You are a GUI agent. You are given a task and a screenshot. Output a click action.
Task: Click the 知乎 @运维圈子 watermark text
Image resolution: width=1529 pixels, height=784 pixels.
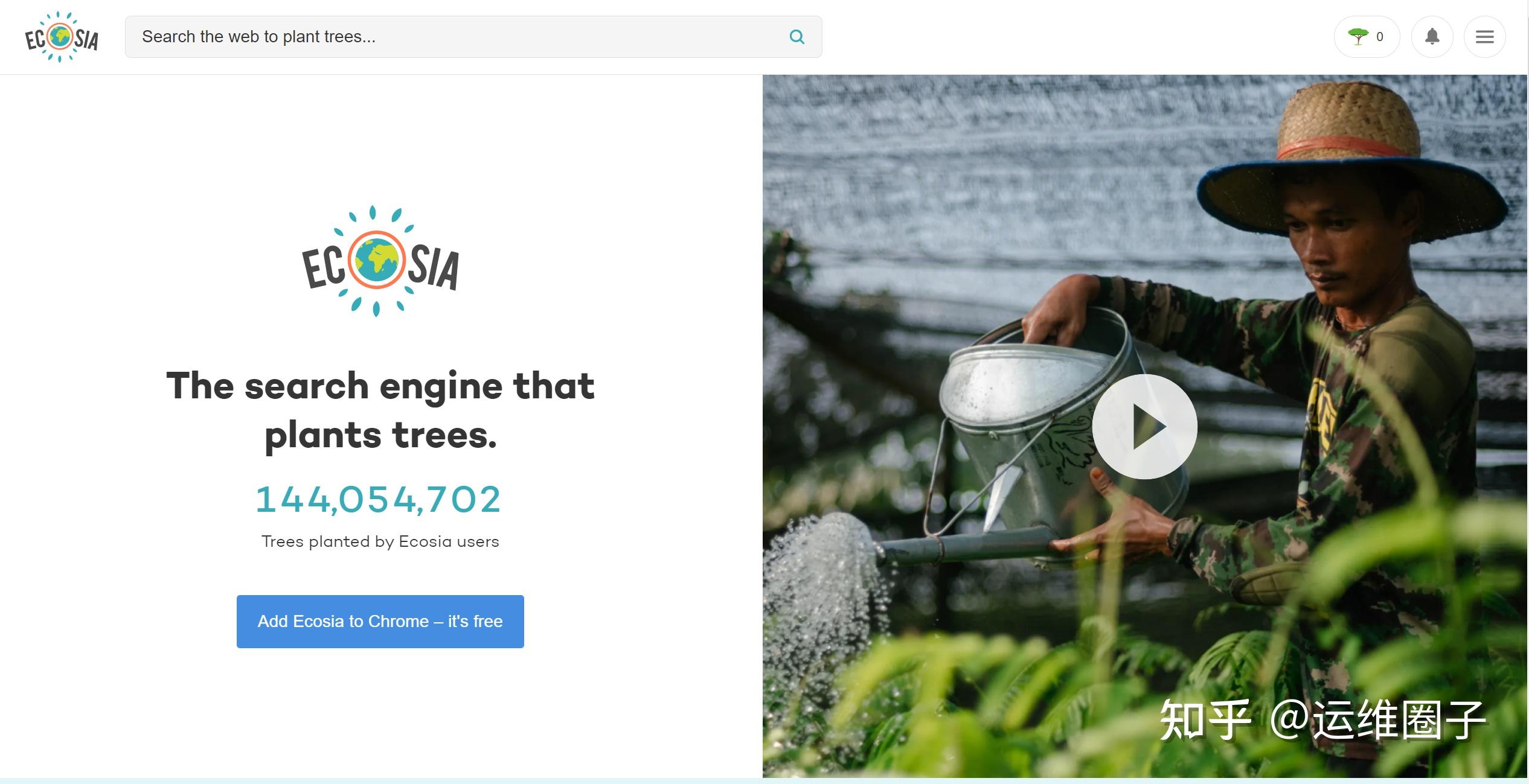point(1322,720)
